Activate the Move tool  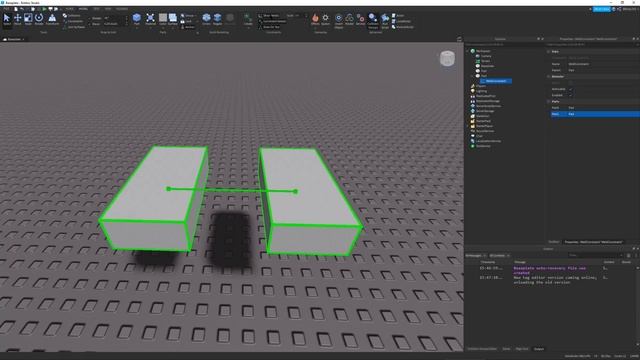click(17, 19)
